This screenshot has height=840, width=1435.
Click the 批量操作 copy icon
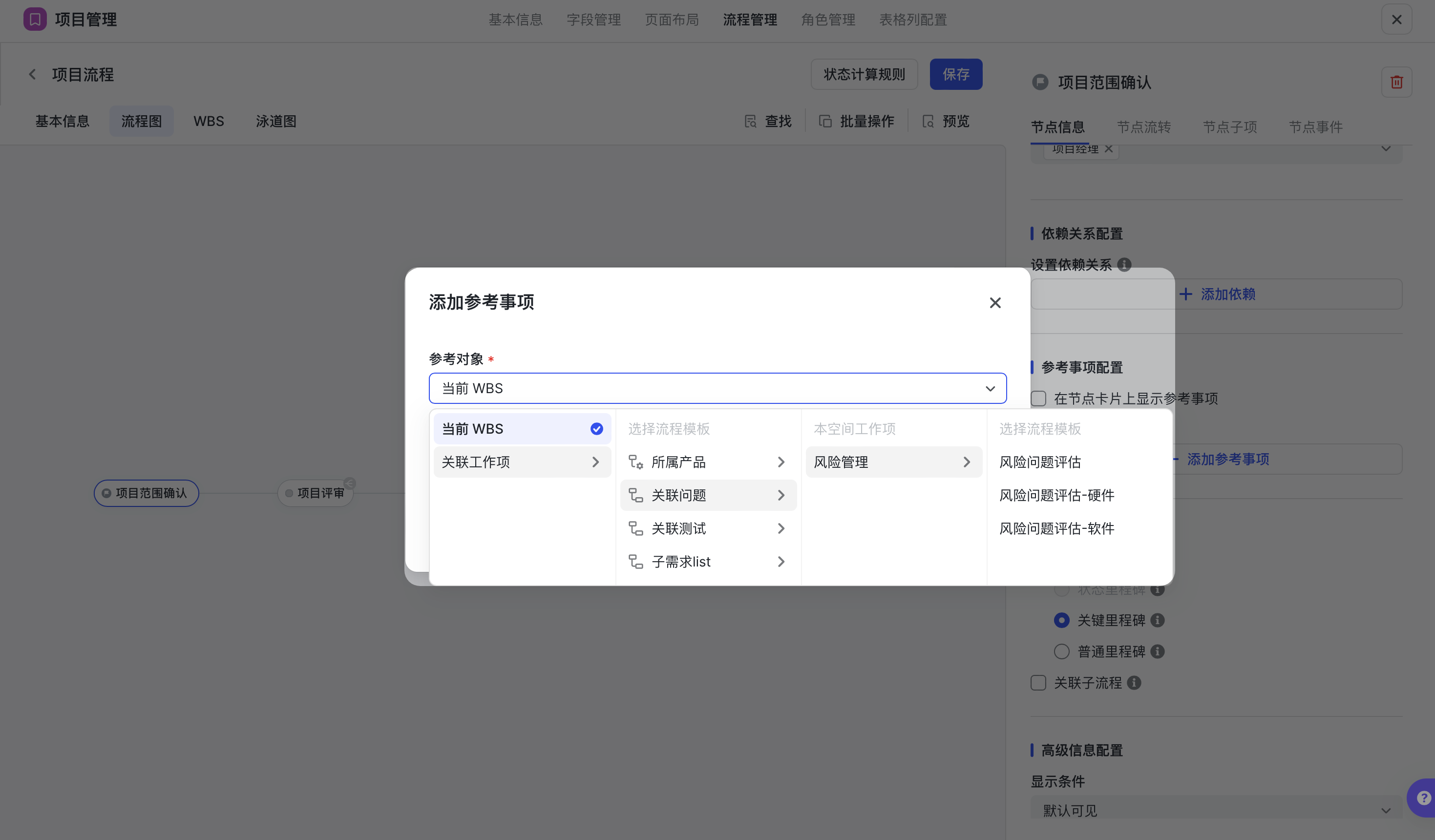pyautogui.click(x=825, y=121)
